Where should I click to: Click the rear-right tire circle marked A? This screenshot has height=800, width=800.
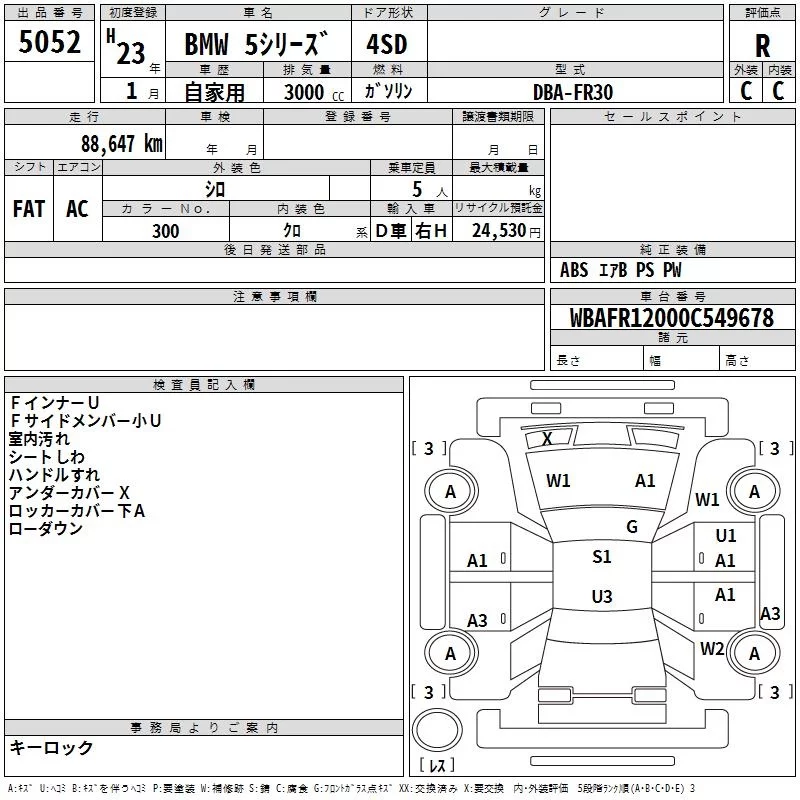tap(754, 653)
